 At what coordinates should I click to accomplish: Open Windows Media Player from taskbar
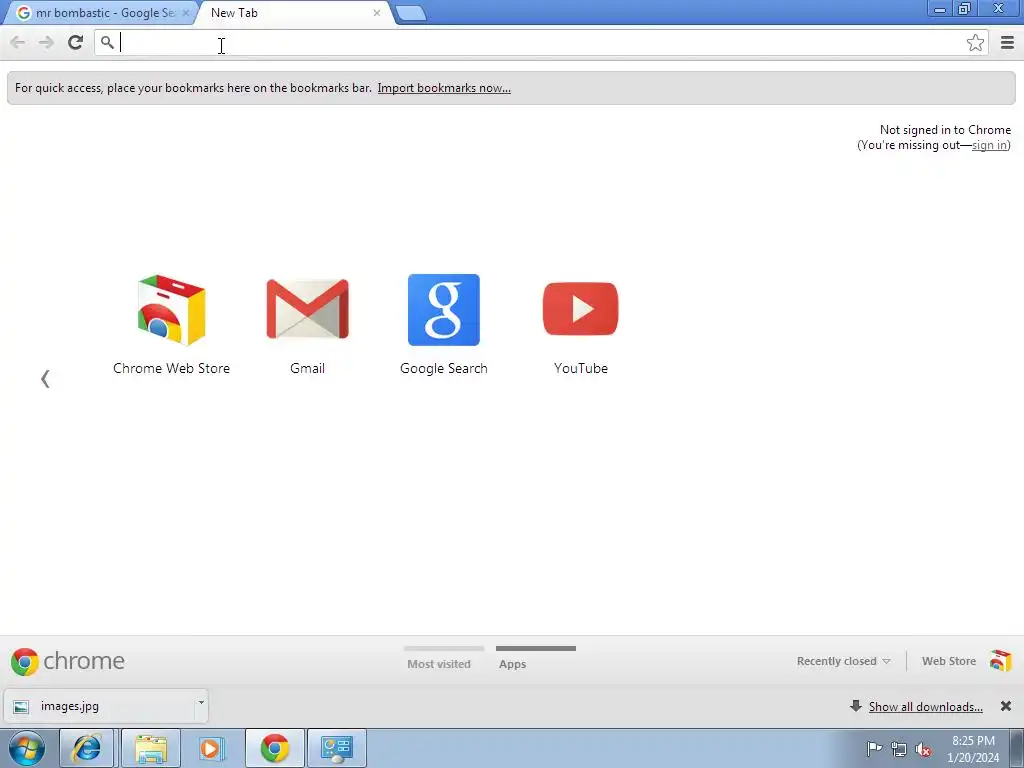click(x=212, y=748)
